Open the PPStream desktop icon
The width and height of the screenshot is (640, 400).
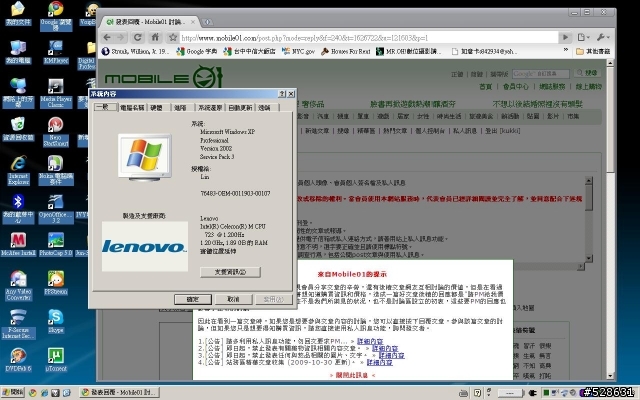(x=56, y=282)
